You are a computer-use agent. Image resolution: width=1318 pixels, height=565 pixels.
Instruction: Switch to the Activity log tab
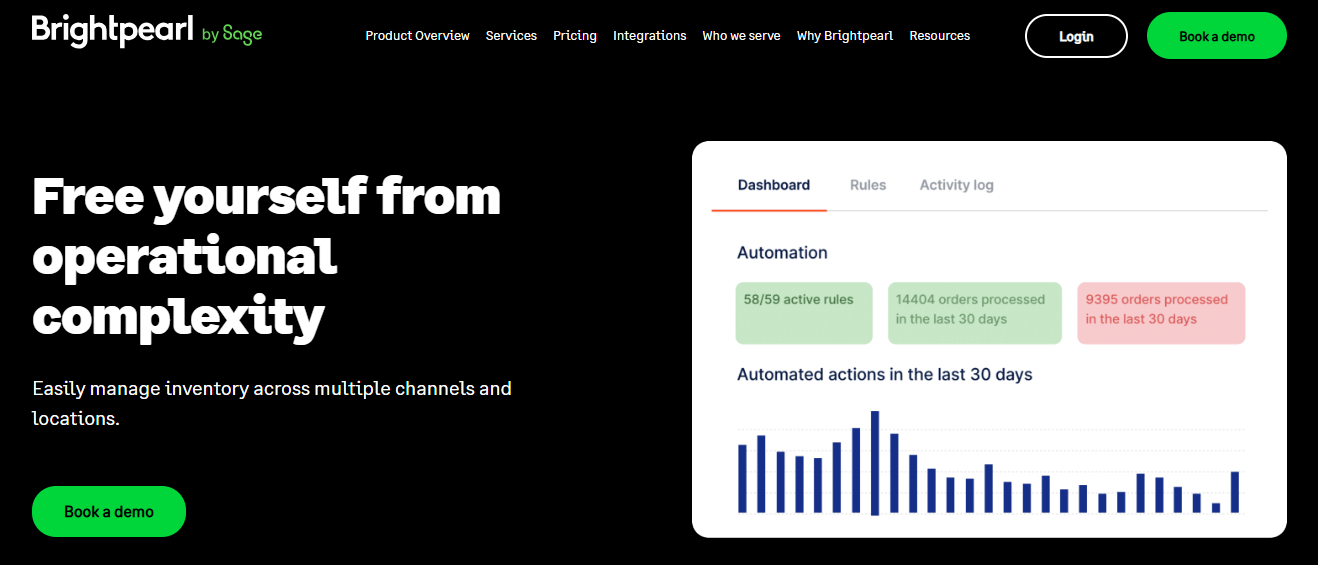point(957,185)
